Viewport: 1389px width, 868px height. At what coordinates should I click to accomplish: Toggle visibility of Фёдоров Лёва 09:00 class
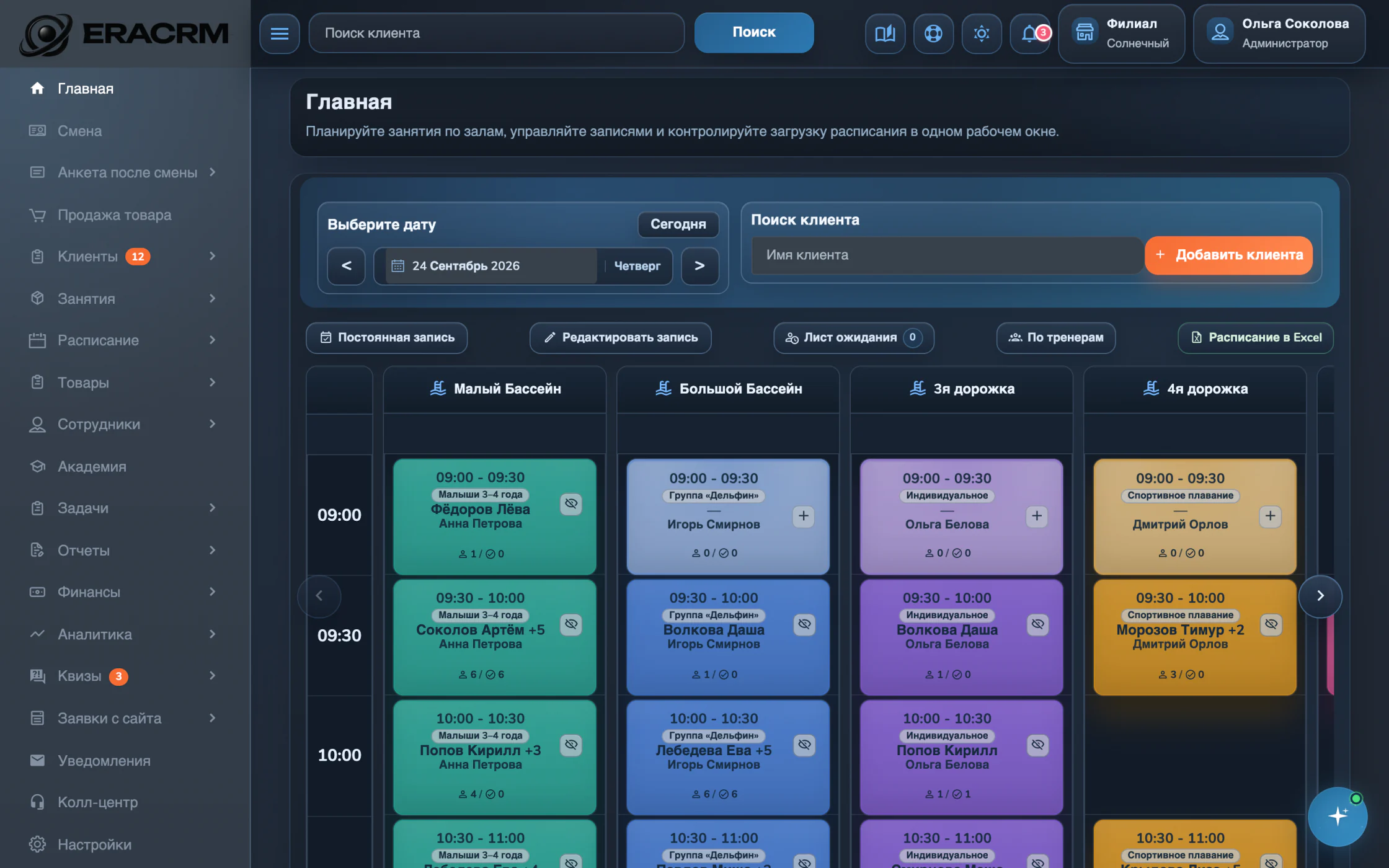click(570, 503)
